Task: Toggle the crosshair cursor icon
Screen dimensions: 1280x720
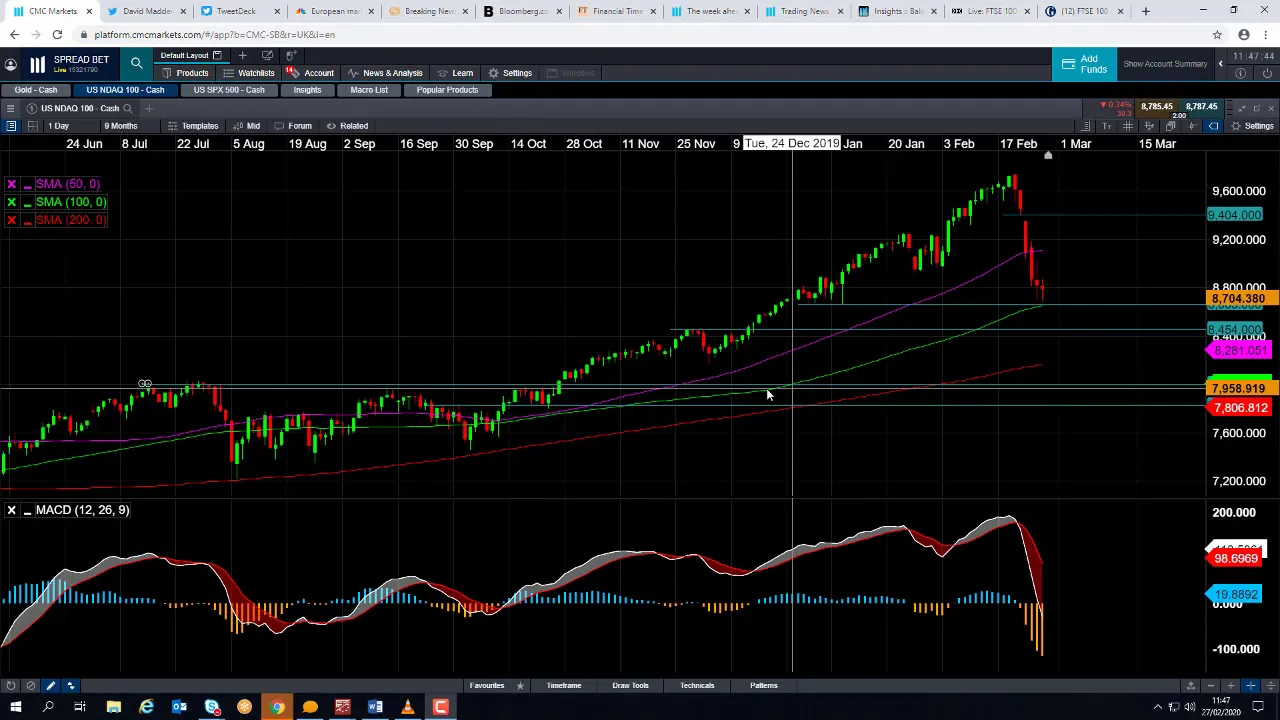Action: [x=1191, y=126]
